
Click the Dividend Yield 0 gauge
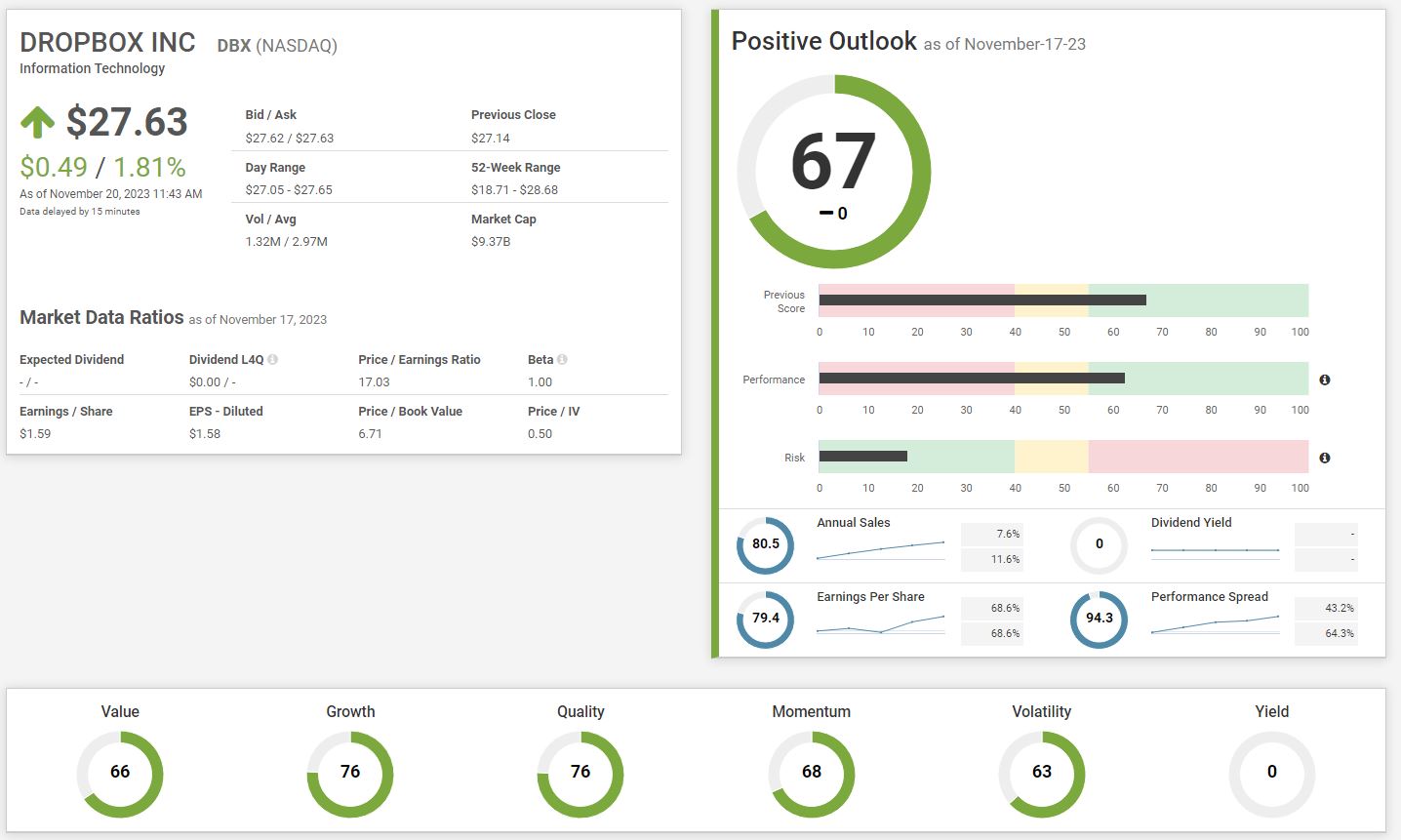point(1100,544)
